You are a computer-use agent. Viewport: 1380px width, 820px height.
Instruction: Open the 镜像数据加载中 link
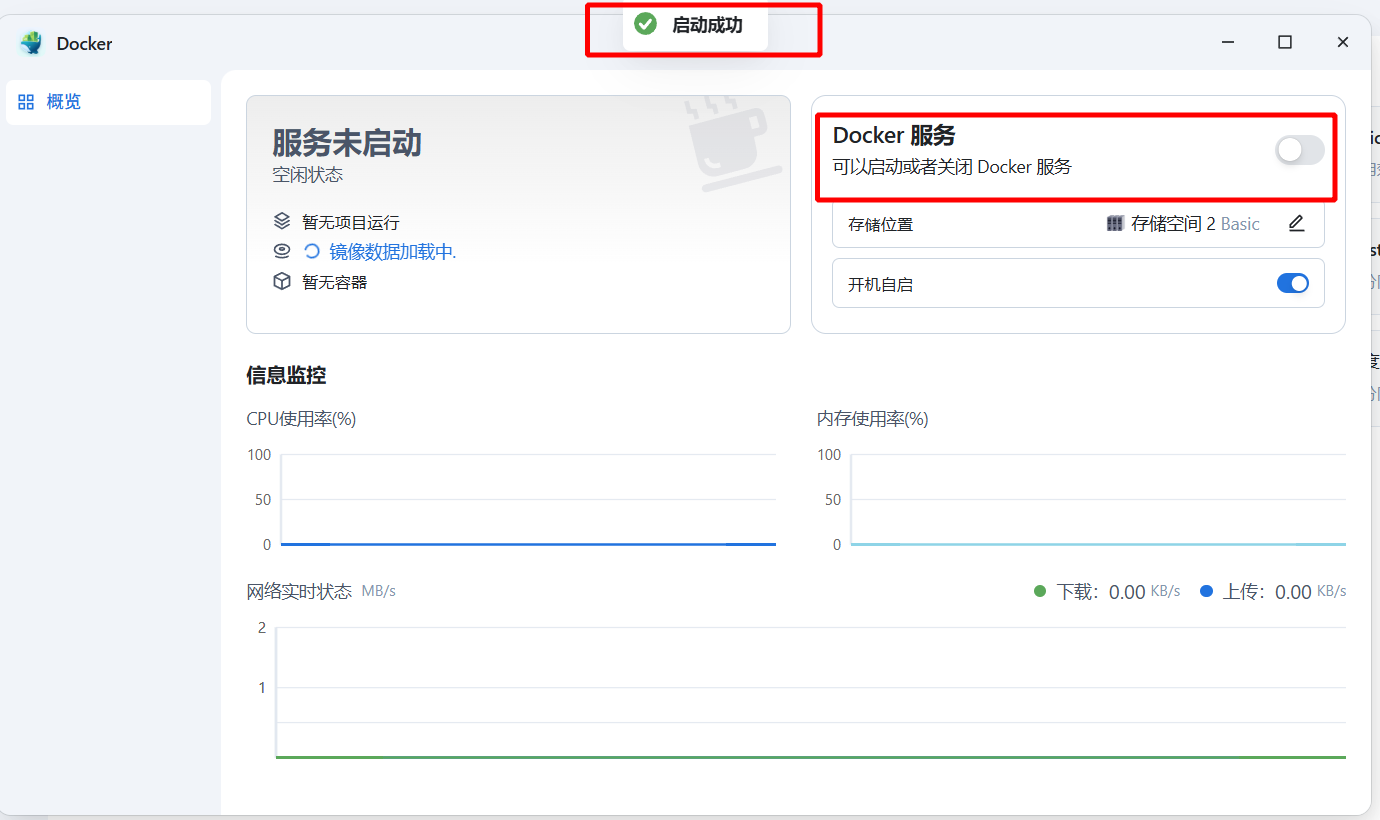point(393,252)
